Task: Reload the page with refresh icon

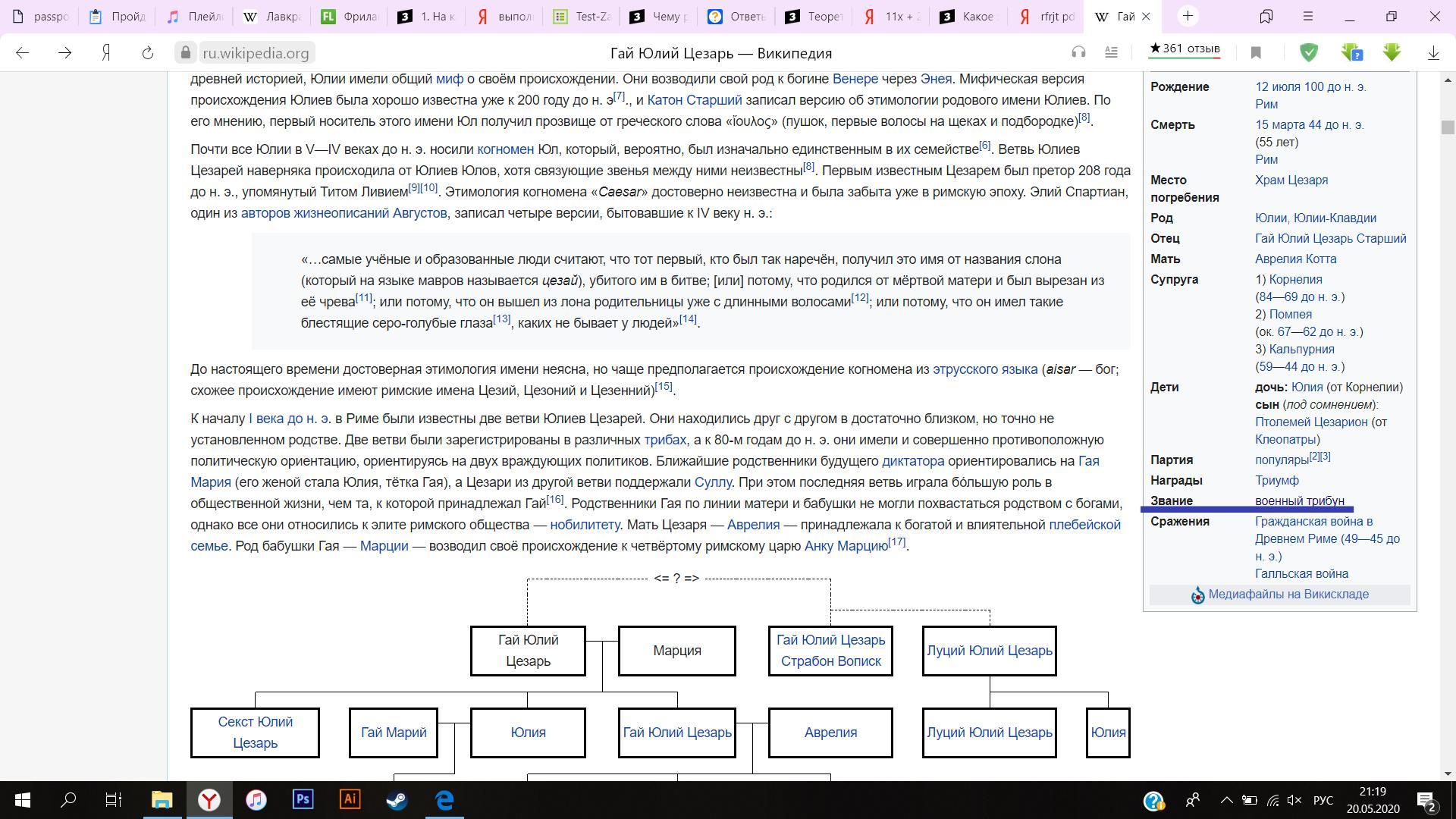Action: point(148,52)
